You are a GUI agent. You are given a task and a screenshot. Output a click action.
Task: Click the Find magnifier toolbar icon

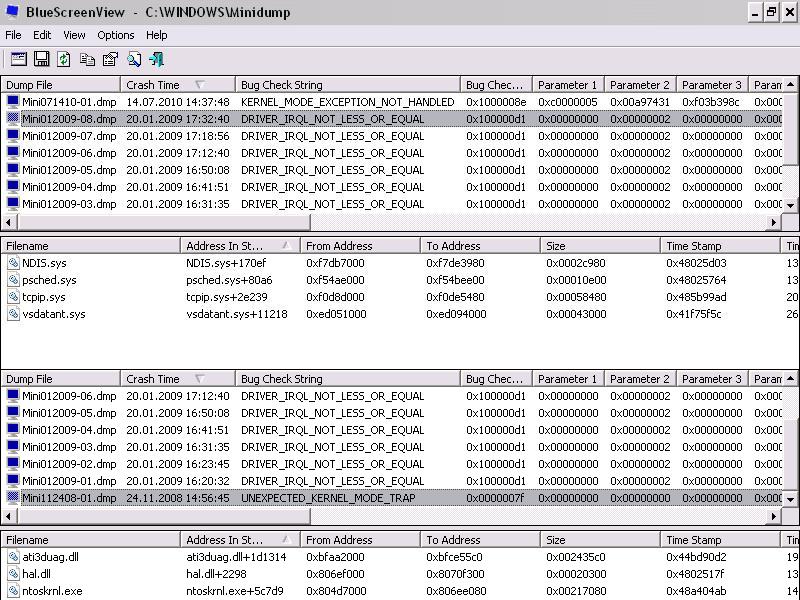[x=134, y=59]
